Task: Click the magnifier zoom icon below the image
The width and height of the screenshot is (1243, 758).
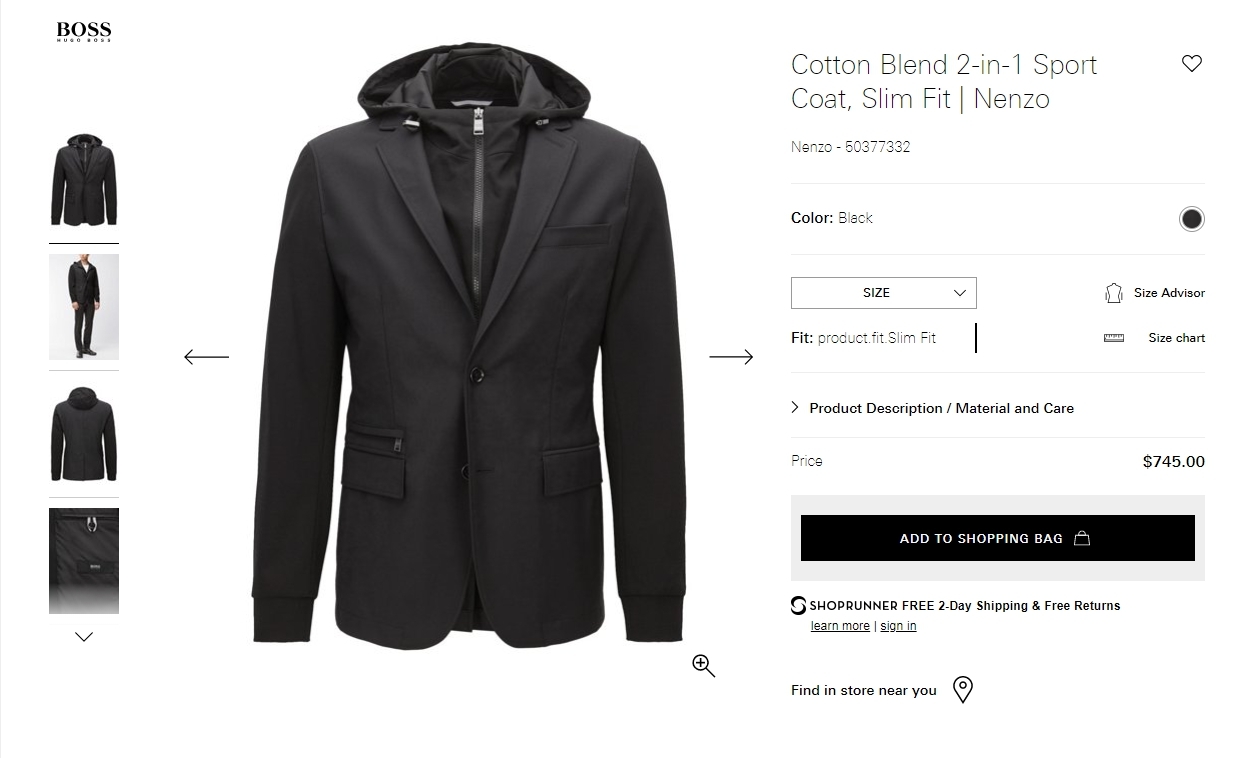Action: click(x=704, y=666)
